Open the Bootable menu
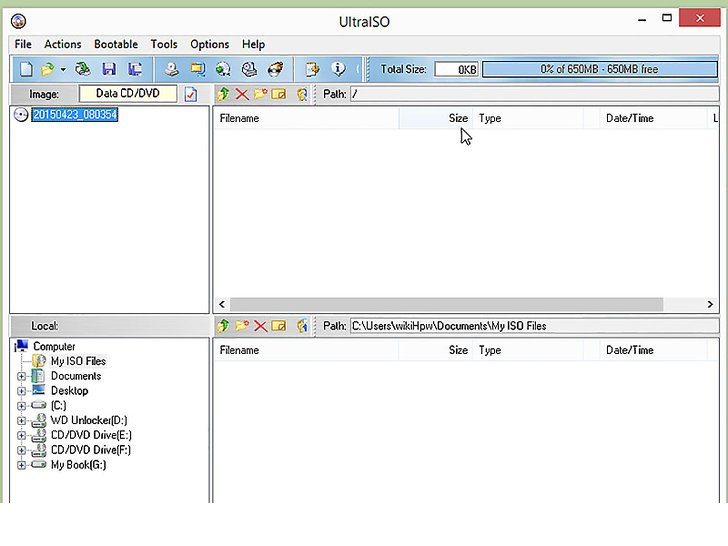Screen dimensions: 728x546 pos(116,44)
